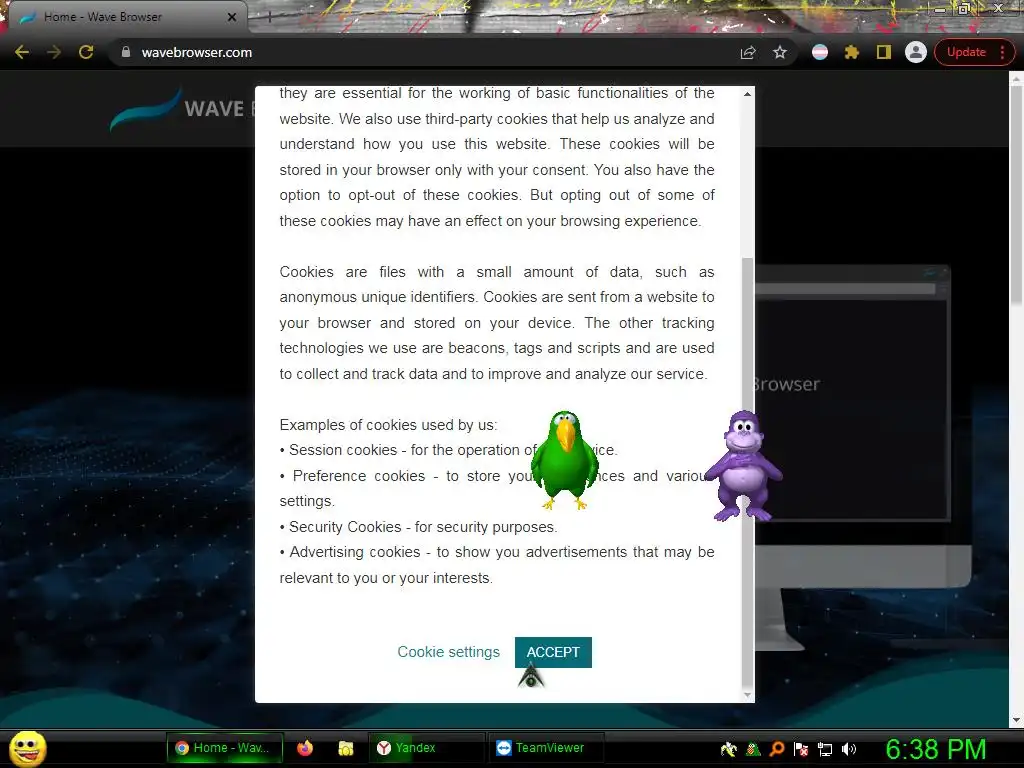Click the forward navigation arrow
1024x768 pixels.
coord(54,52)
